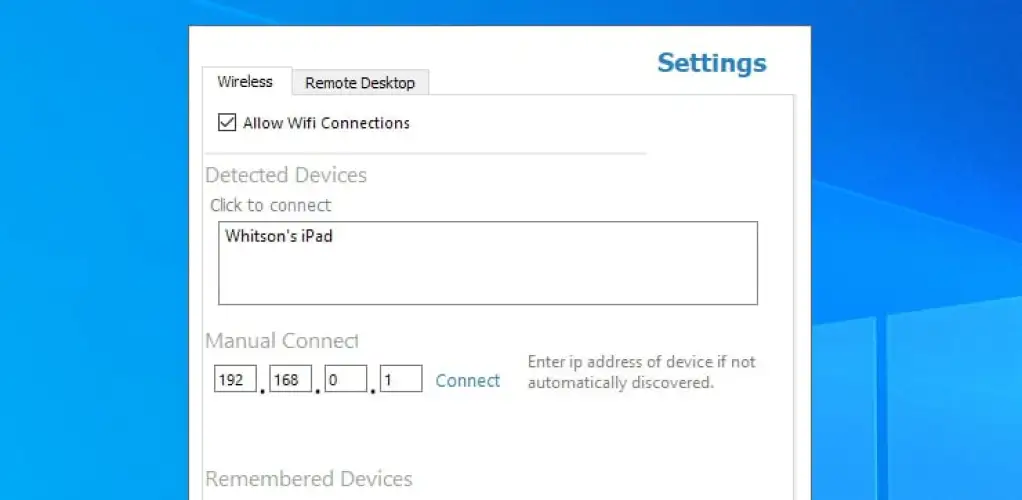Select the third IP octet field showing 0
This screenshot has height=500, width=1022.
(x=346, y=379)
